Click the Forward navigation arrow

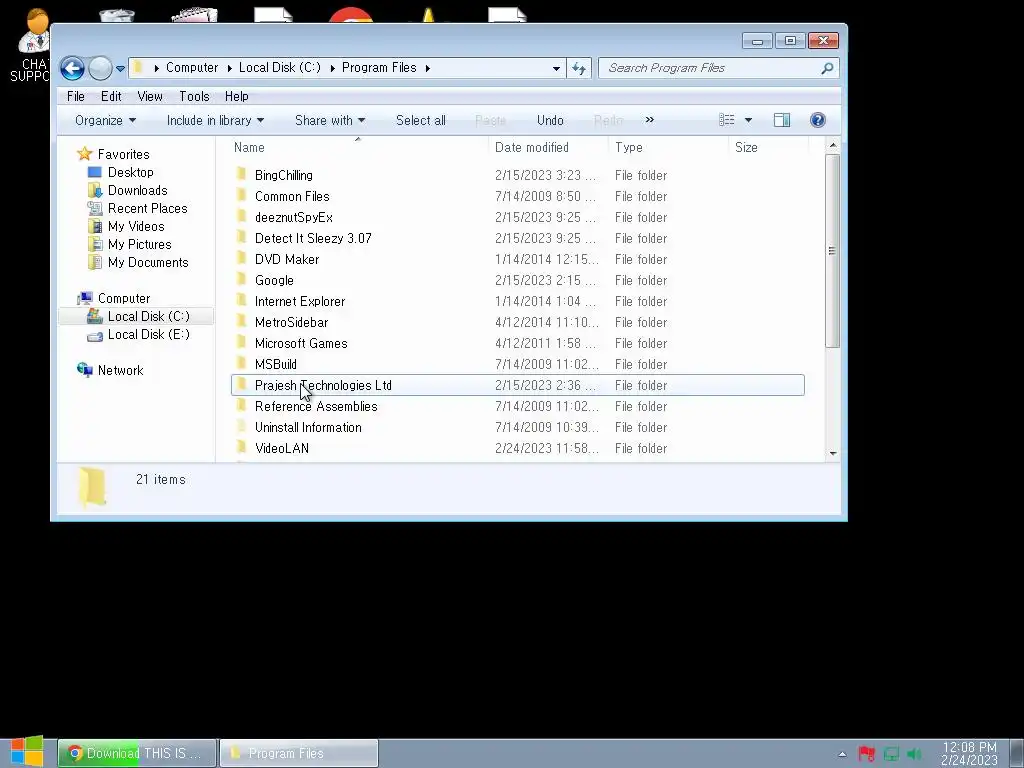[100, 68]
